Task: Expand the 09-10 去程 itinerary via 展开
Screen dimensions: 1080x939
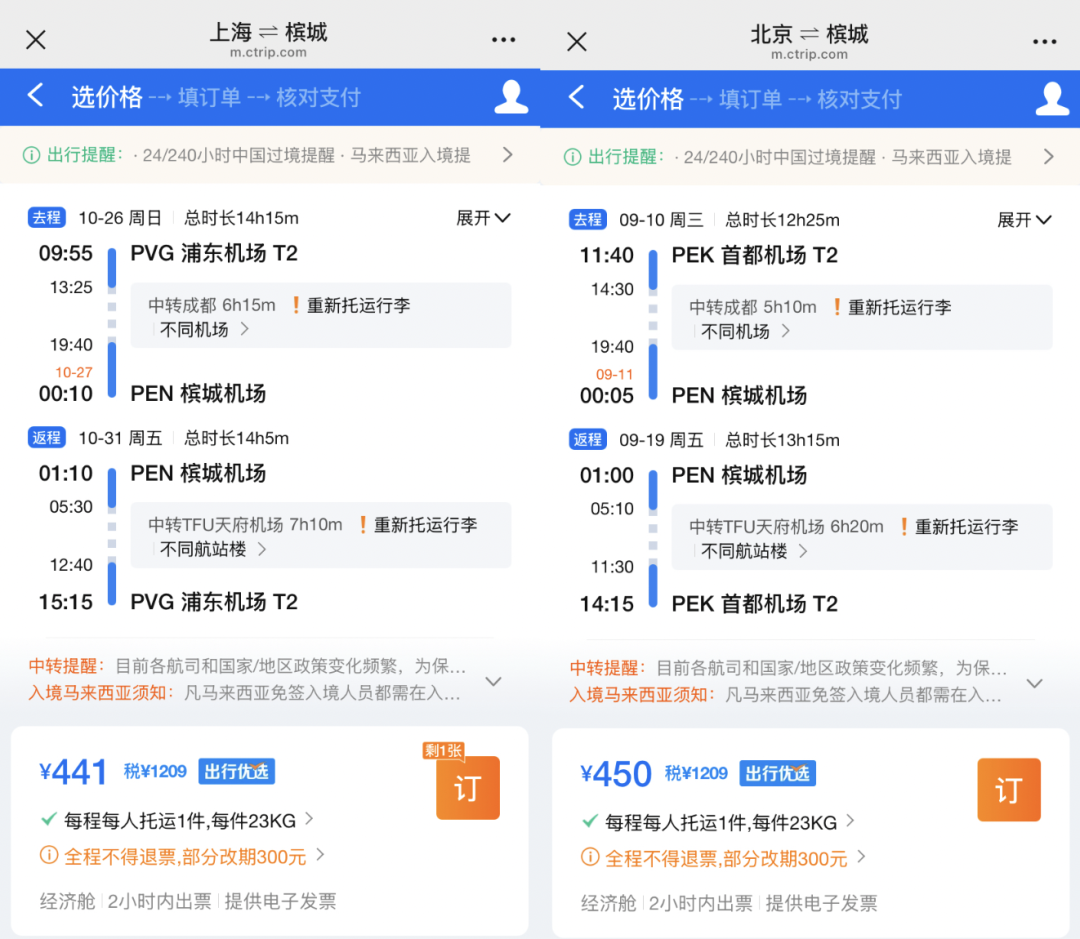Action: pyautogui.click(x=1024, y=219)
